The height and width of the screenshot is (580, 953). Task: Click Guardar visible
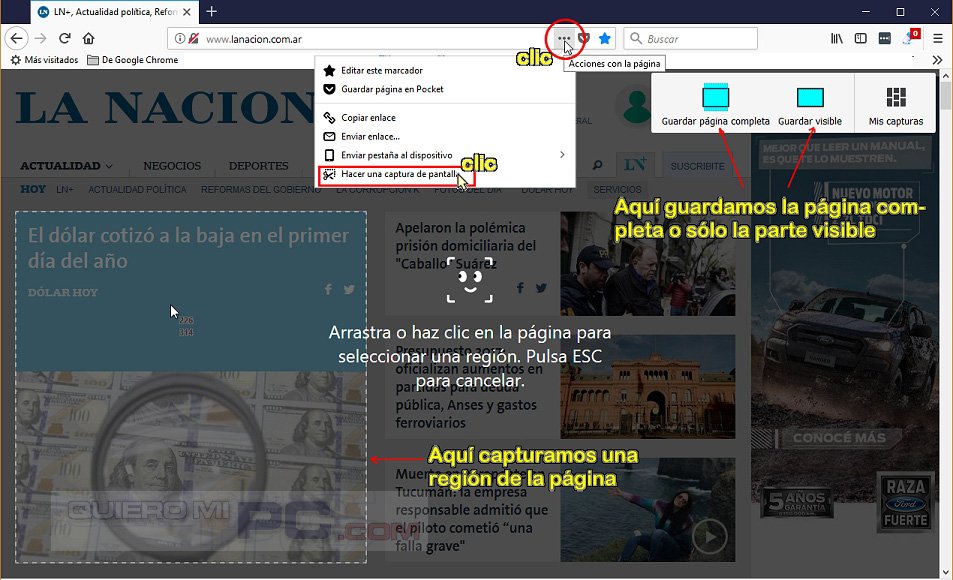point(810,105)
